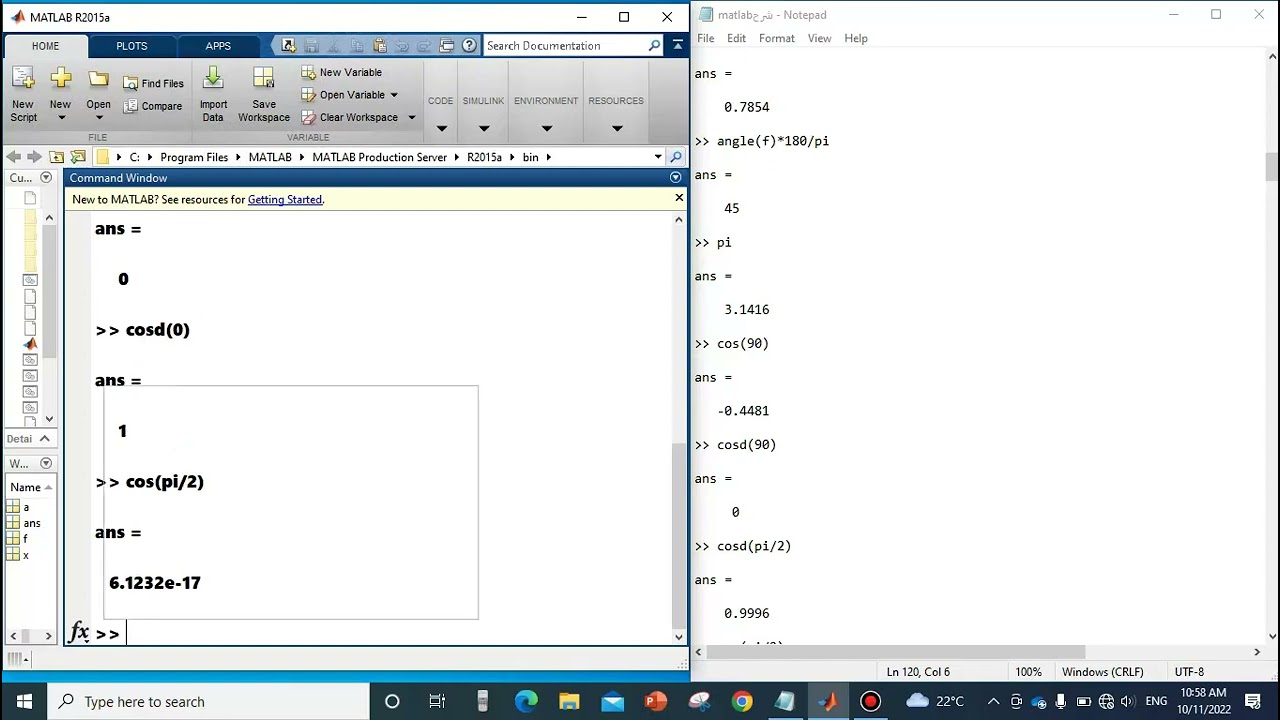The width and height of the screenshot is (1280, 720).
Task: Click the Compare tool
Action: (153, 106)
